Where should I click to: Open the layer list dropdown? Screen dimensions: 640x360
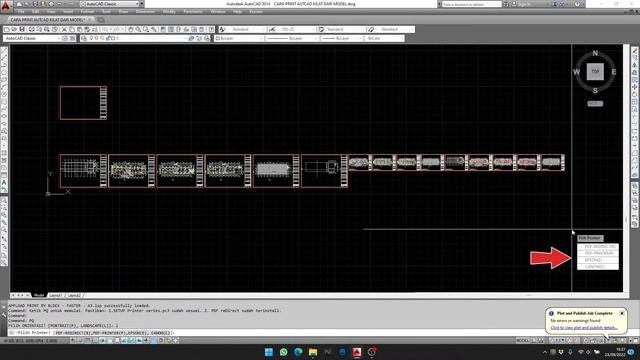[x=139, y=38]
